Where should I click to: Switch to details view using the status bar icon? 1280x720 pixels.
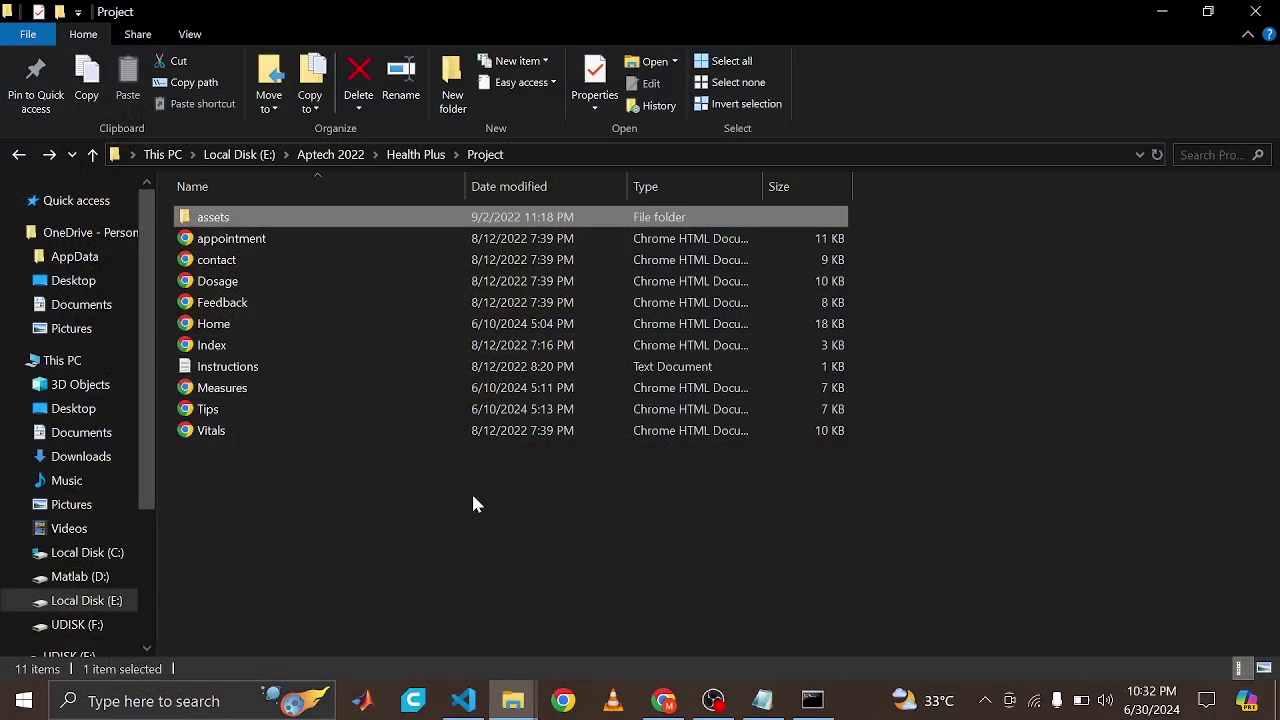pyautogui.click(x=1239, y=668)
